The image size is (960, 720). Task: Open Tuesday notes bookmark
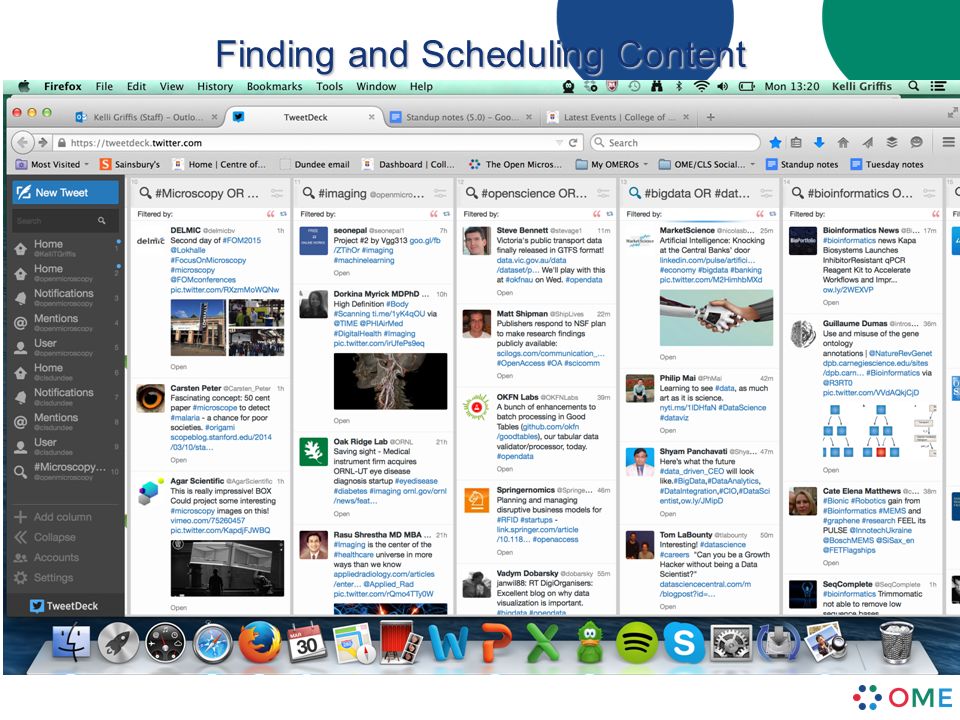point(887,164)
